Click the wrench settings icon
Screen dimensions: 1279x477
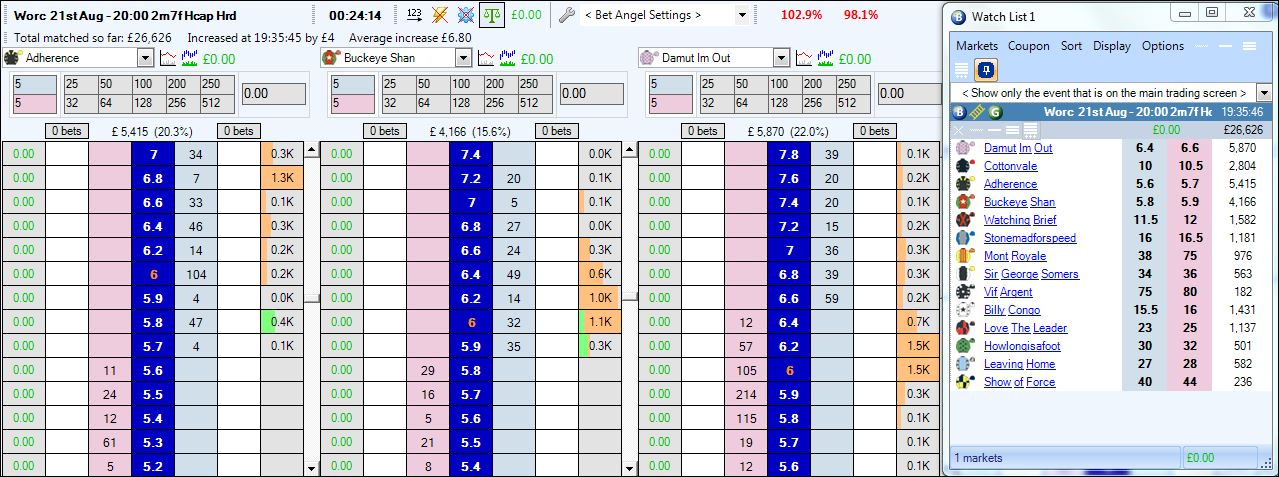click(x=567, y=15)
